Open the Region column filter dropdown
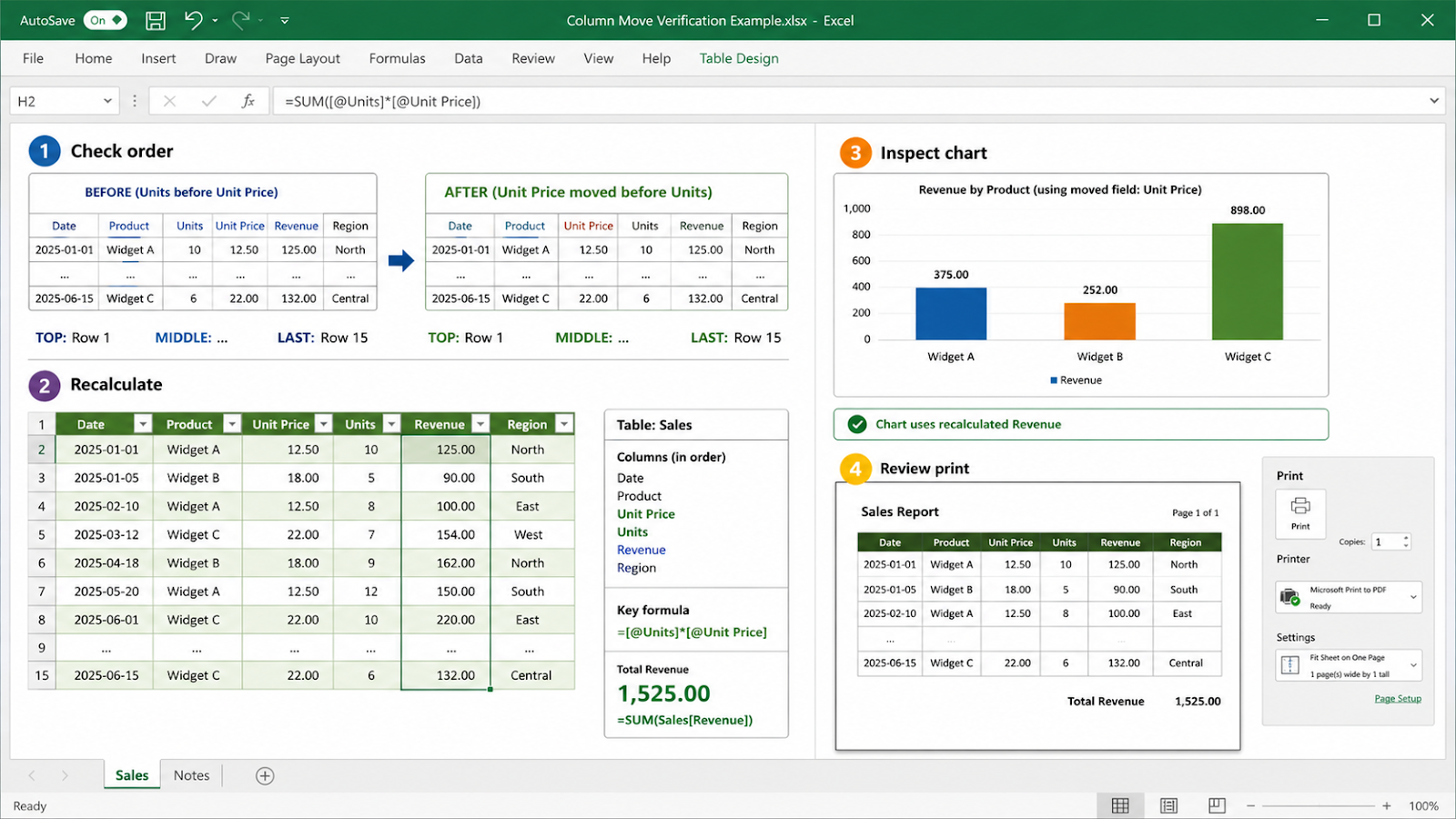 (565, 424)
